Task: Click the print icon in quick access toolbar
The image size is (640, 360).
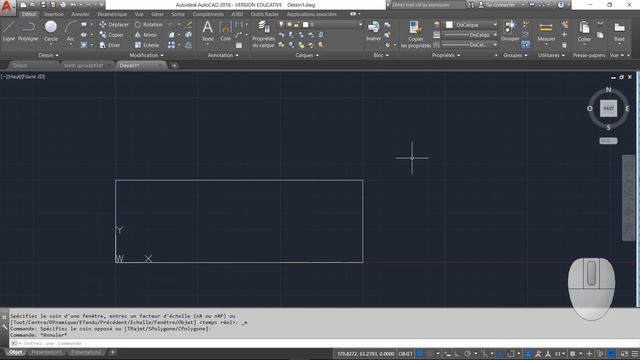Action: pos(63,4)
